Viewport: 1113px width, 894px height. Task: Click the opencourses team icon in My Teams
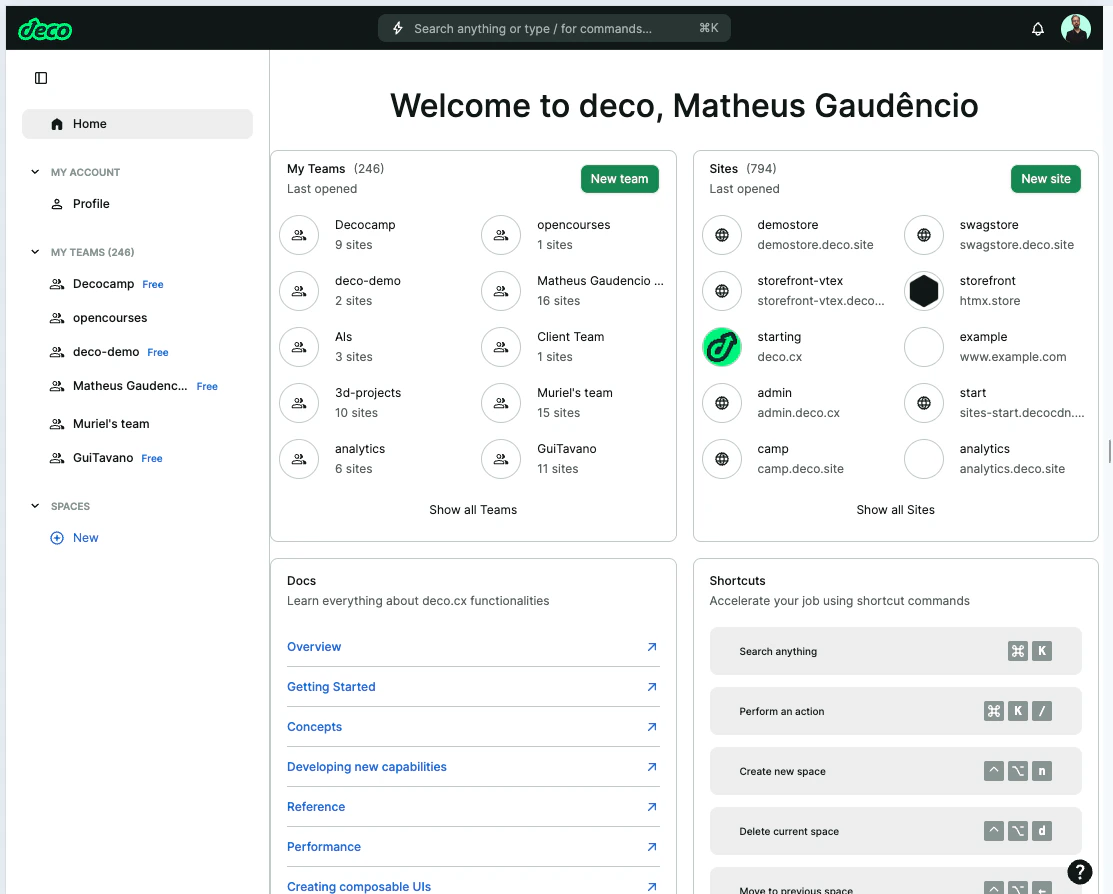click(501, 235)
